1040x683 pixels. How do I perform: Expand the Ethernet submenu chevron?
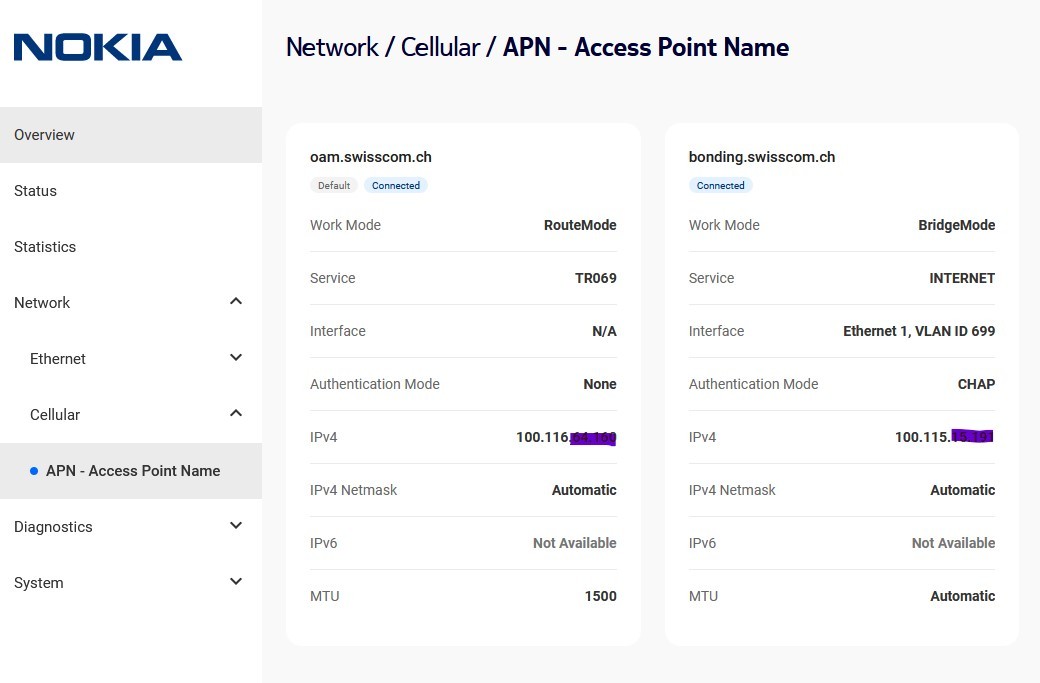point(236,358)
